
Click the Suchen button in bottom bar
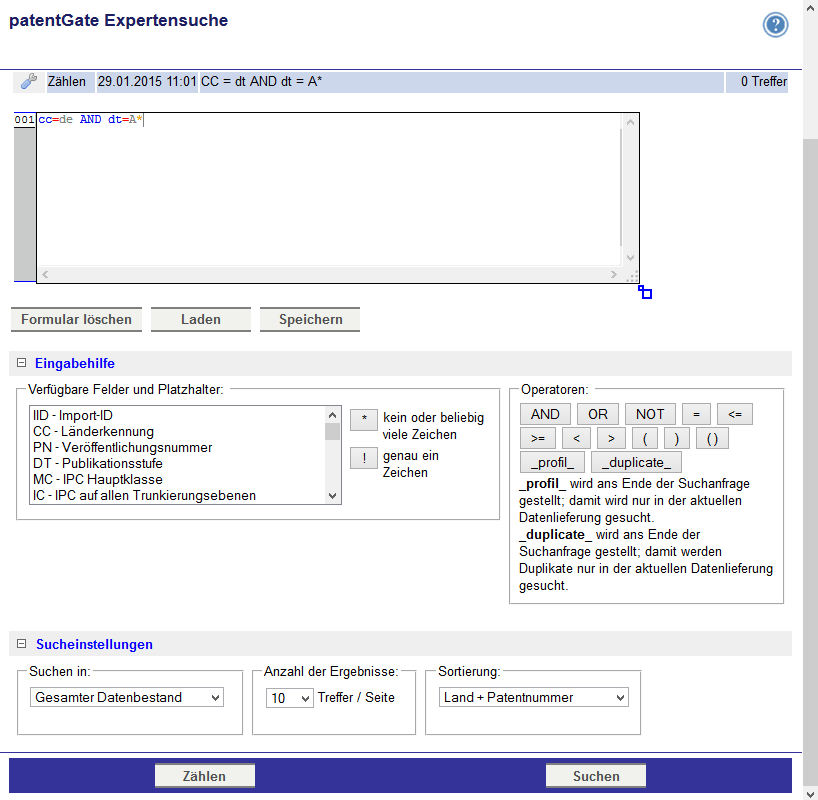pyautogui.click(x=596, y=776)
